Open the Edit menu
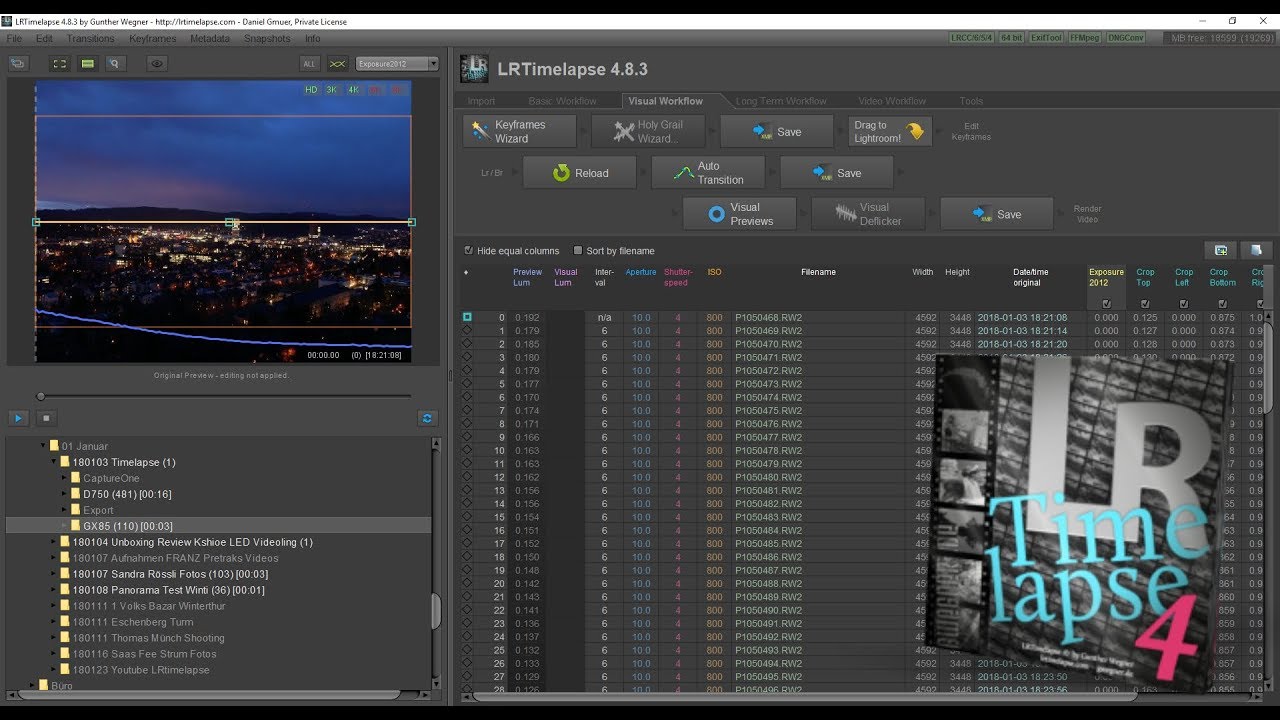The image size is (1280, 720). [x=44, y=38]
